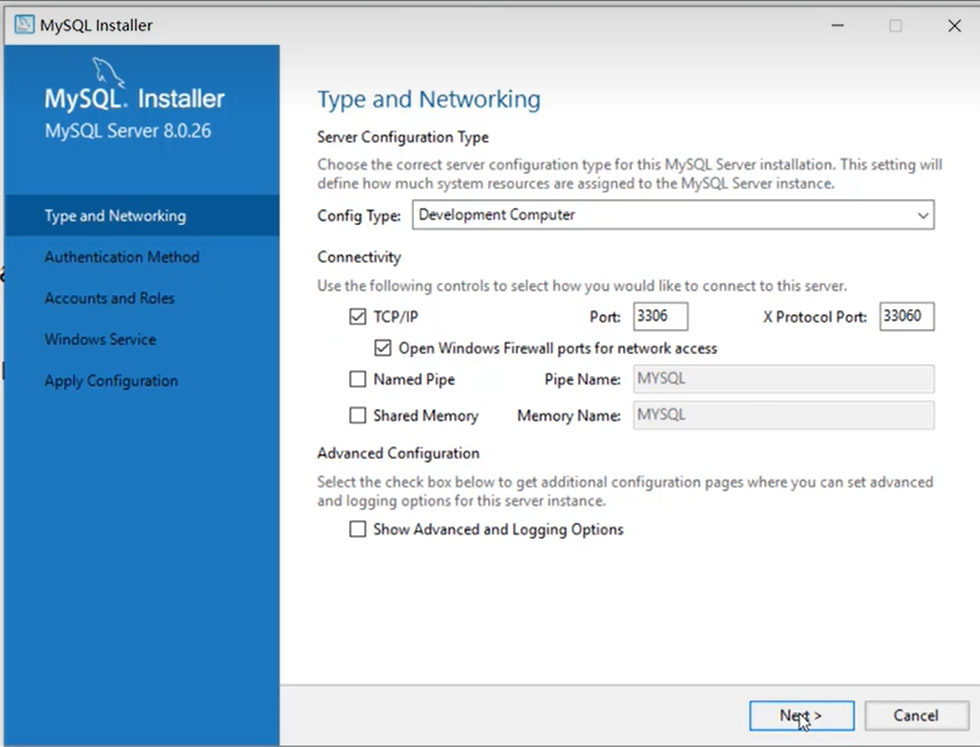
Task: Click the Memory Name field
Action: coord(784,416)
